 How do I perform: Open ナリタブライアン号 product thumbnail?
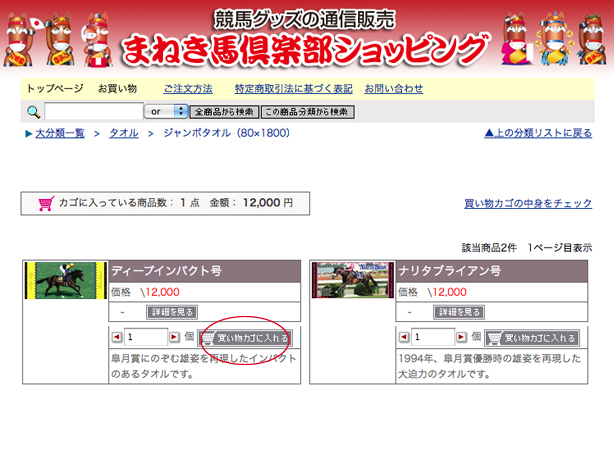[353, 280]
